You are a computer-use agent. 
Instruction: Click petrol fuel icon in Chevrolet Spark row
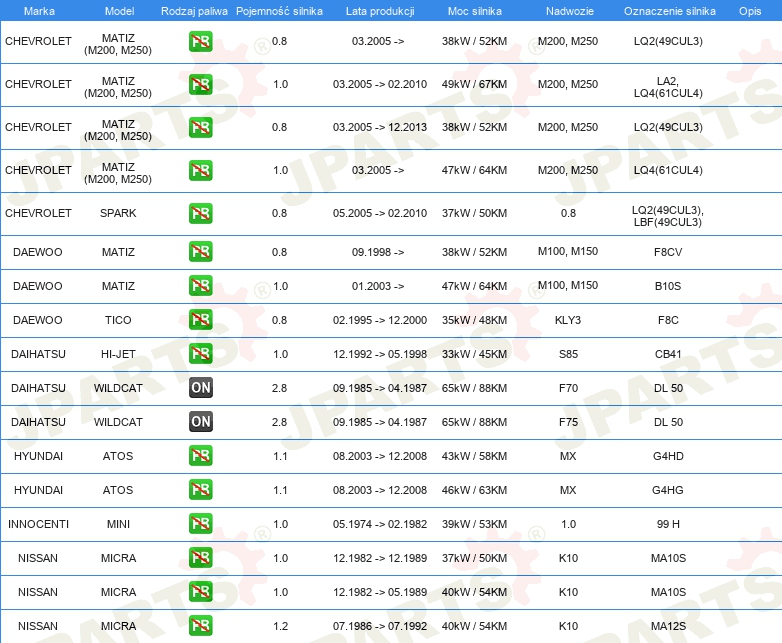200,213
